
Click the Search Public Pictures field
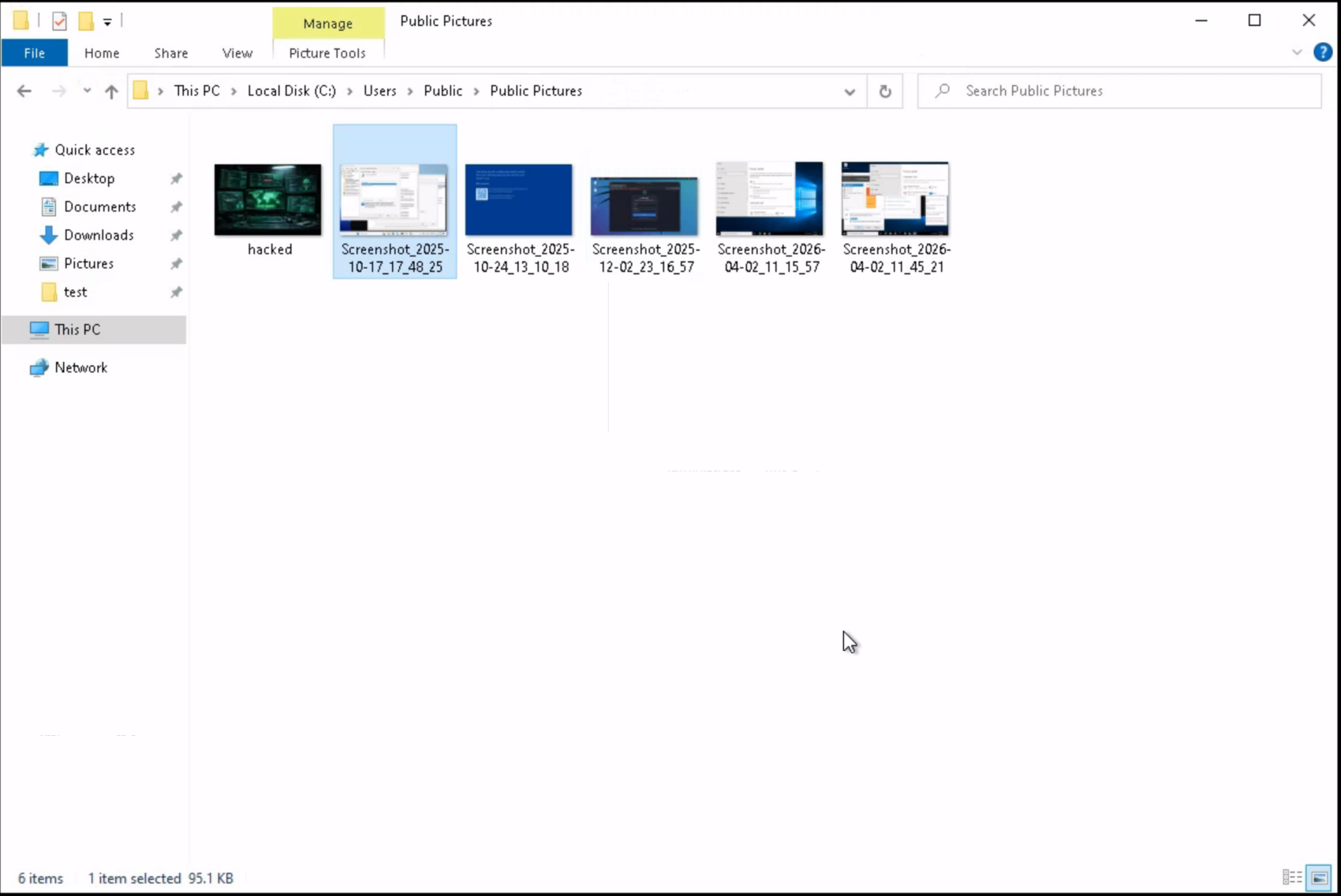pos(1119,91)
